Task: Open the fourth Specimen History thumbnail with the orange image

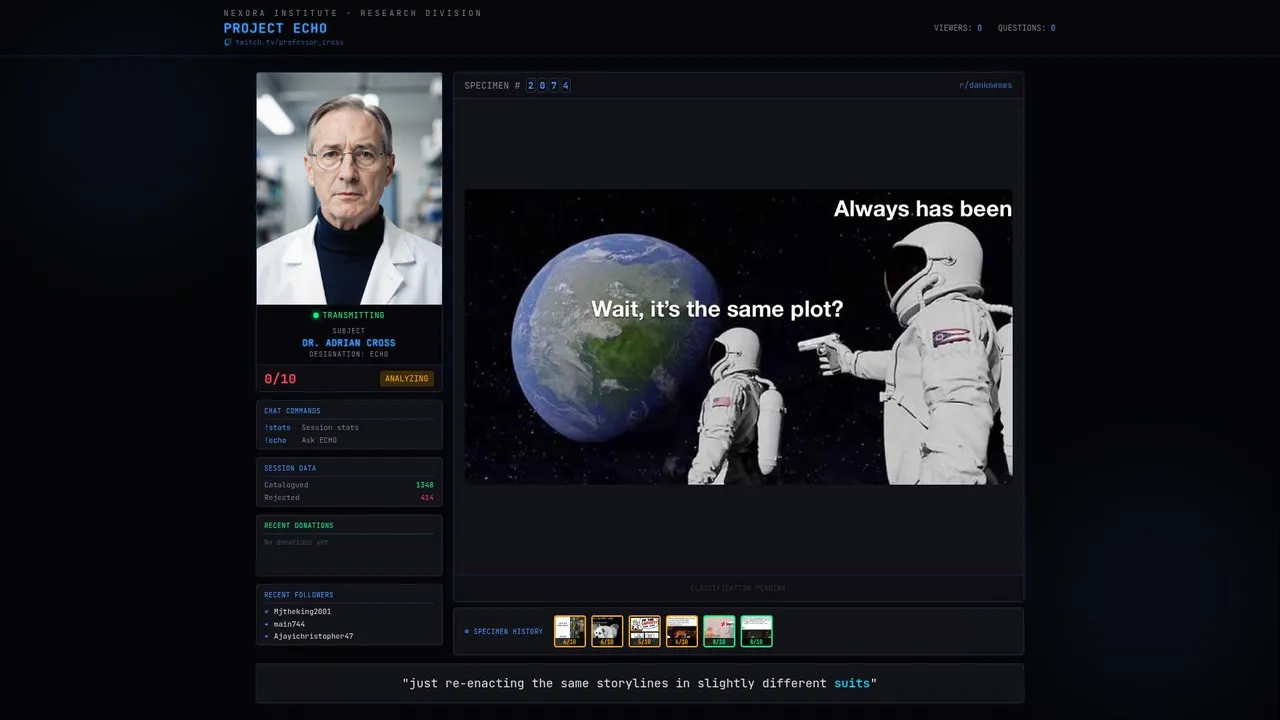Action: tap(682, 631)
